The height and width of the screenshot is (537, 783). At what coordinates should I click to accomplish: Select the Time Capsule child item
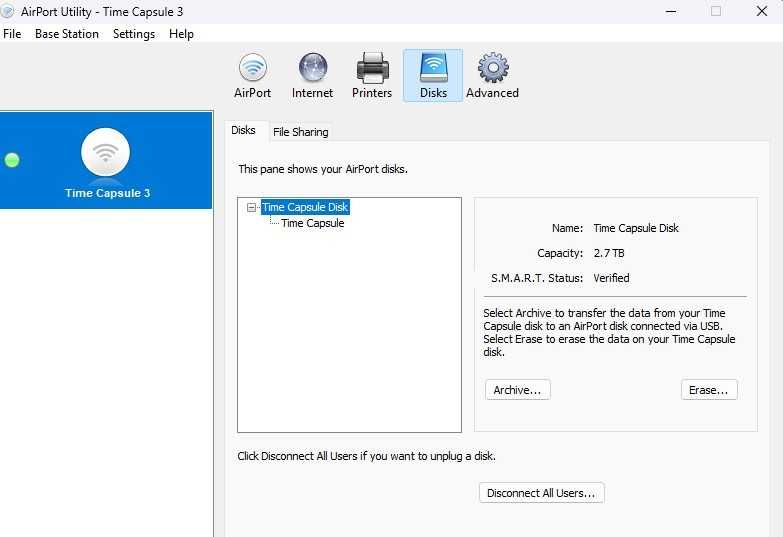(x=313, y=223)
